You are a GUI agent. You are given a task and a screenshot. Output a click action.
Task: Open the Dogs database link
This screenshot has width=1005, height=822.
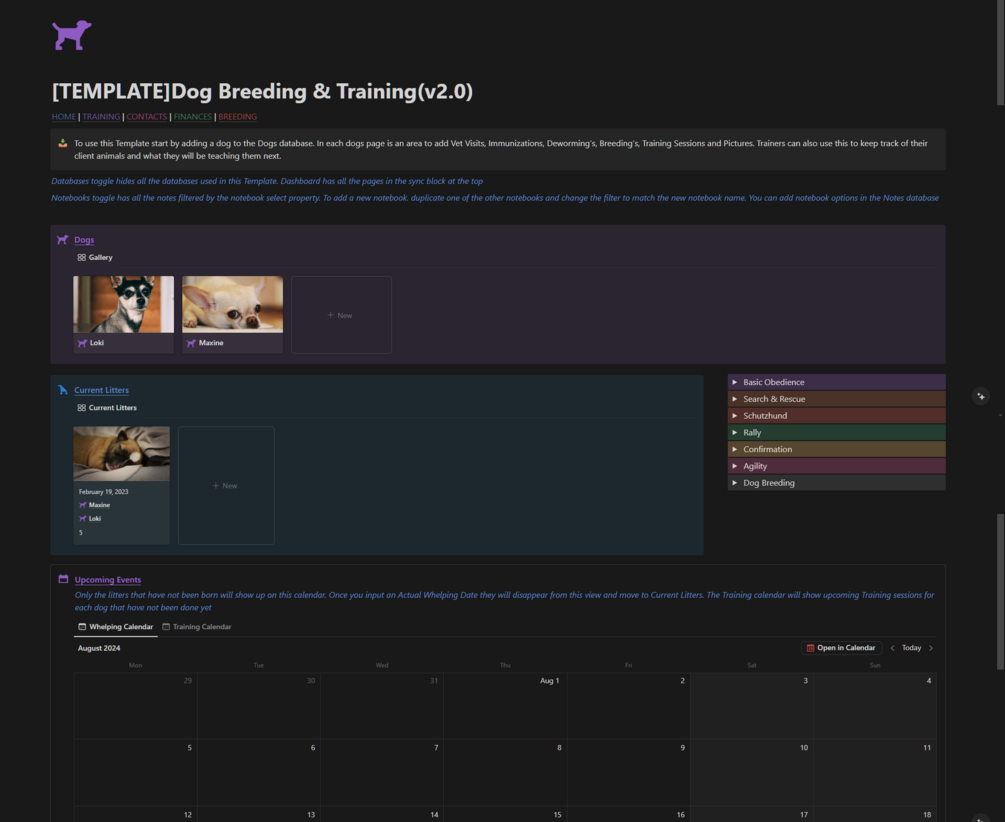[84, 240]
